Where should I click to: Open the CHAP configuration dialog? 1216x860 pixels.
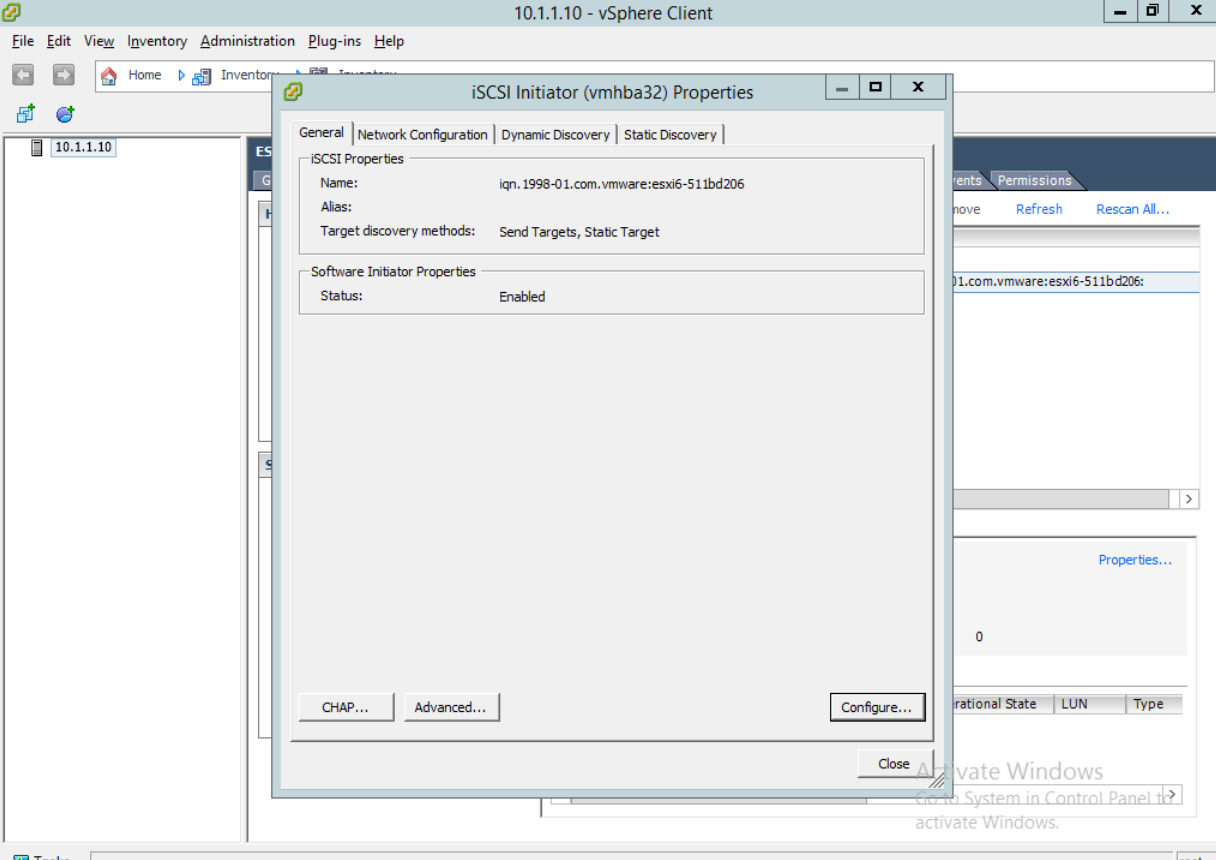(x=345, y=707)
